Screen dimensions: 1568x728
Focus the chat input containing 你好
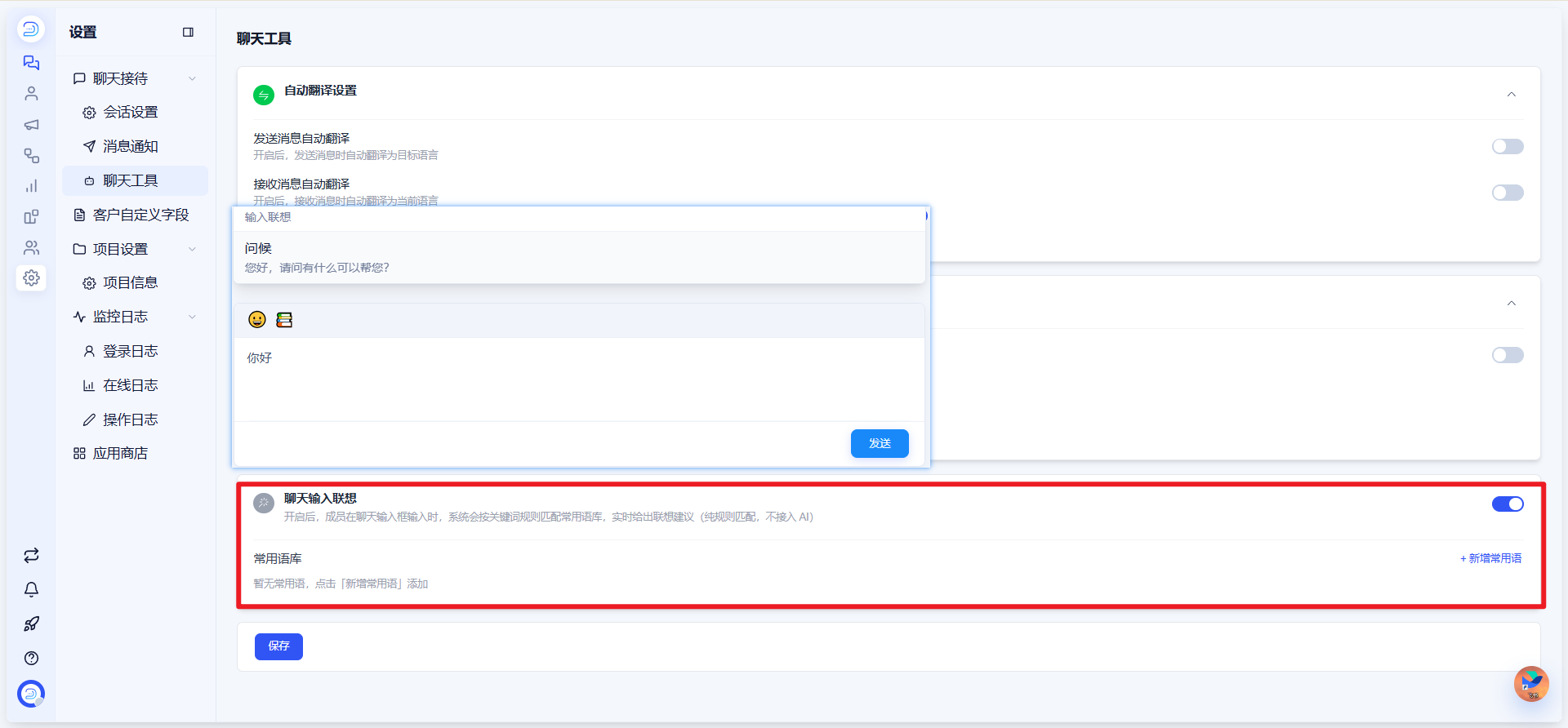coord(579,380)
